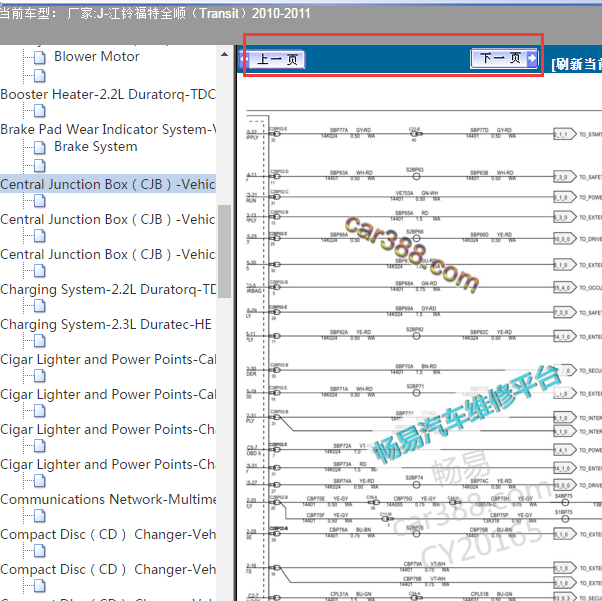Viewport: 602px width, 601px height.
Task: Select the highlighted Central Junction Box (CJB) entry
Action: click(108, 184)
